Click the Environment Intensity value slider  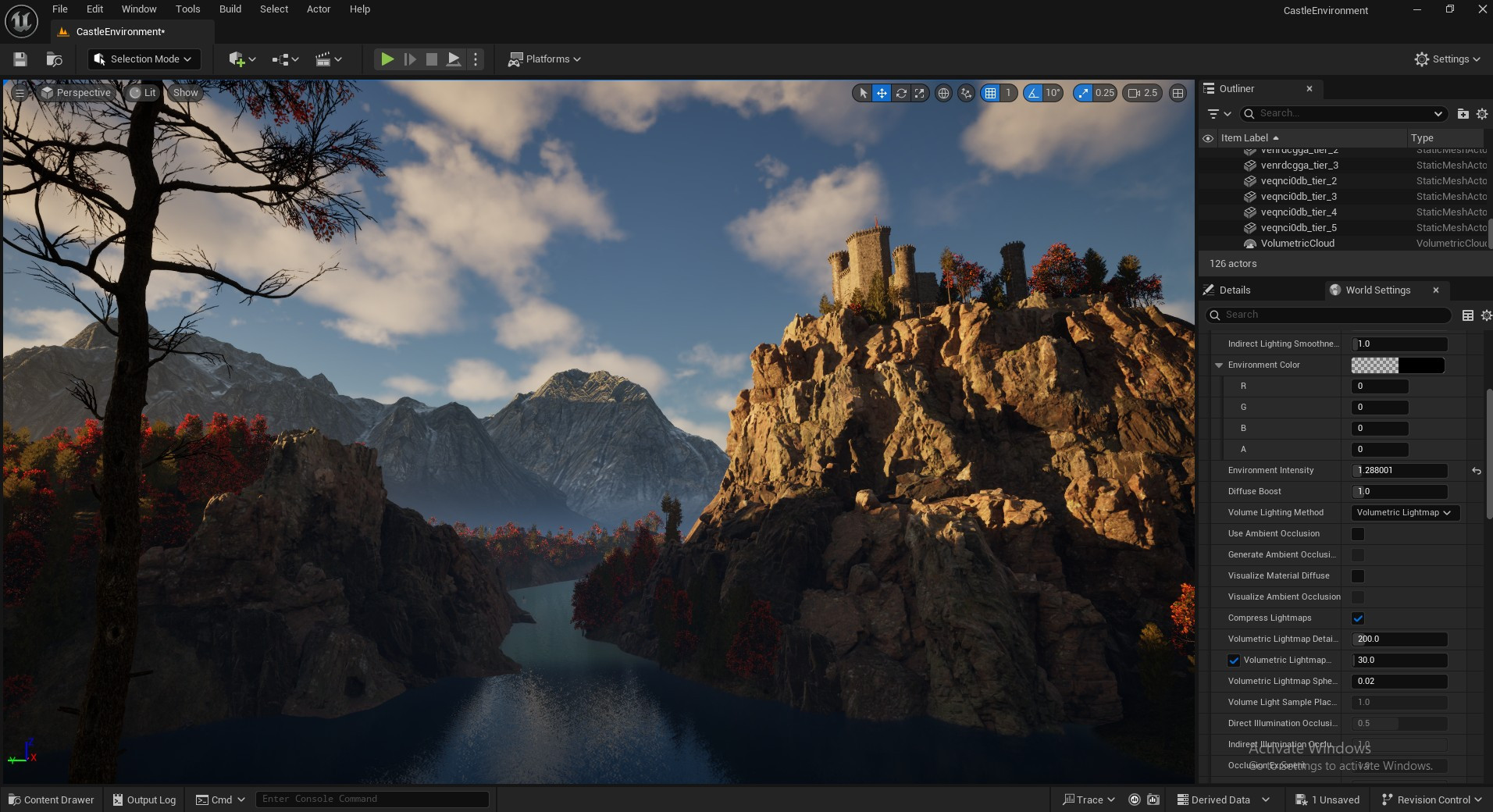coord(1399,471)
